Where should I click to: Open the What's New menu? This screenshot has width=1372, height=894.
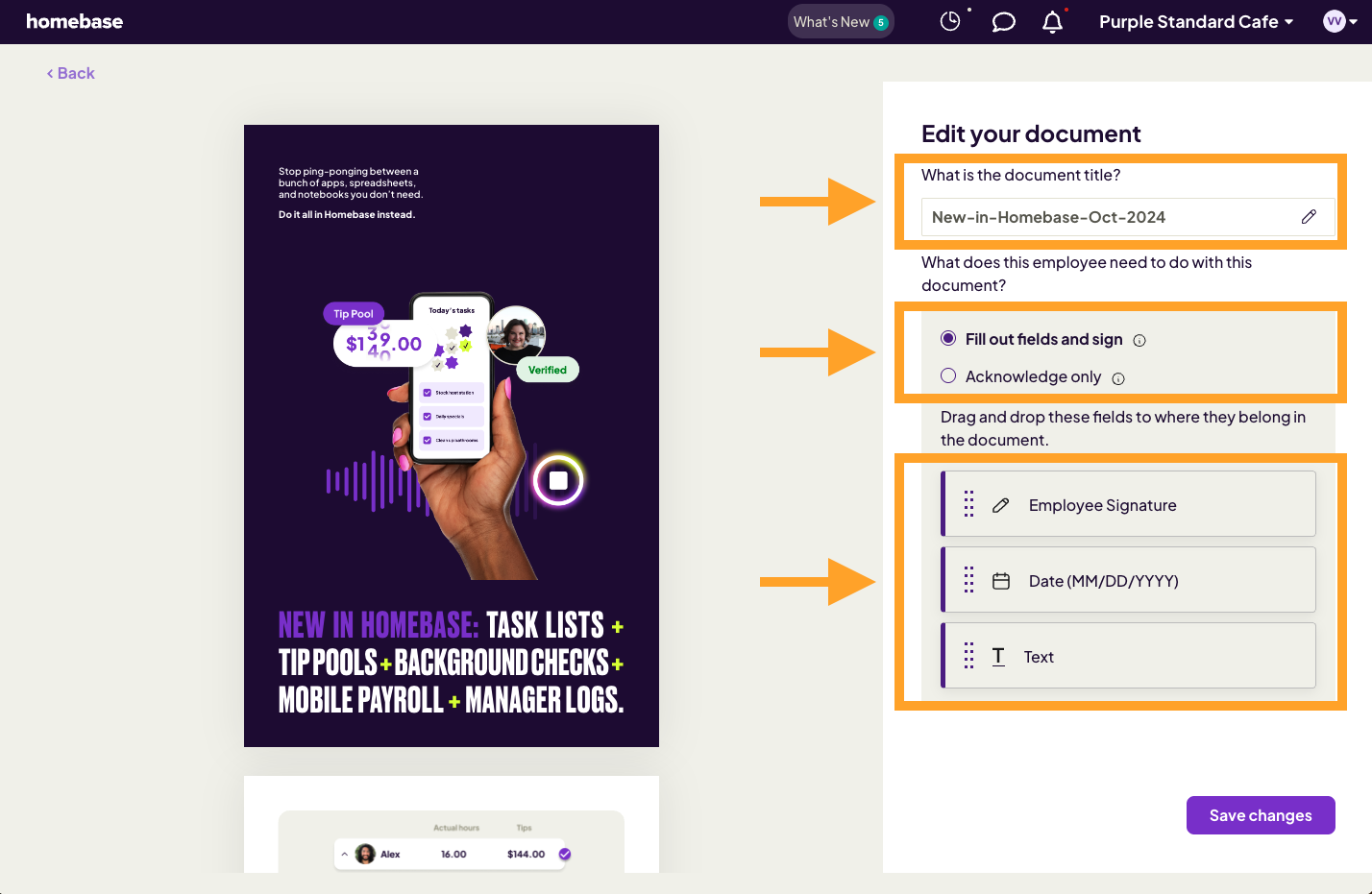840,22
